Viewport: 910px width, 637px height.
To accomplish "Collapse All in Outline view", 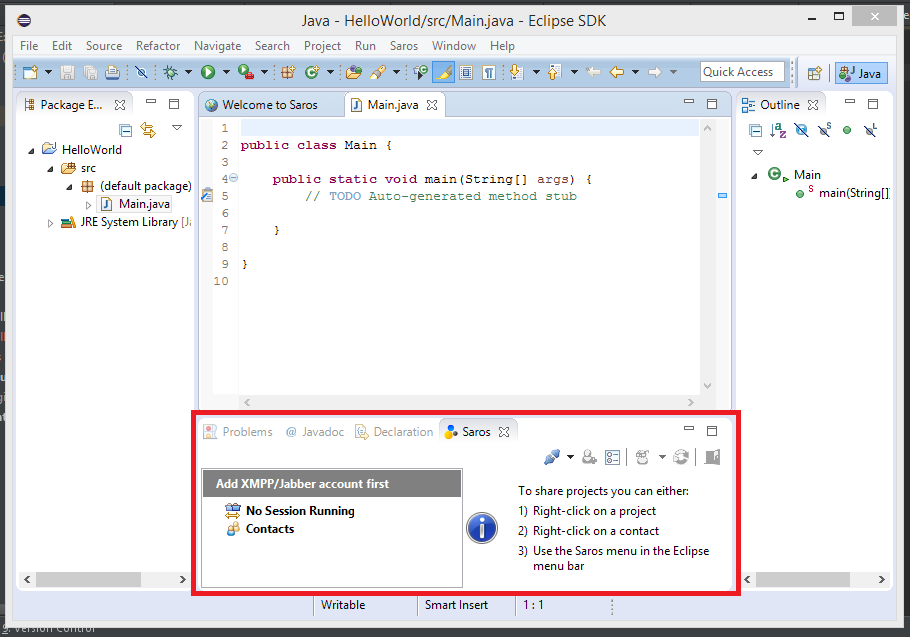I will [x=756, y=131].
